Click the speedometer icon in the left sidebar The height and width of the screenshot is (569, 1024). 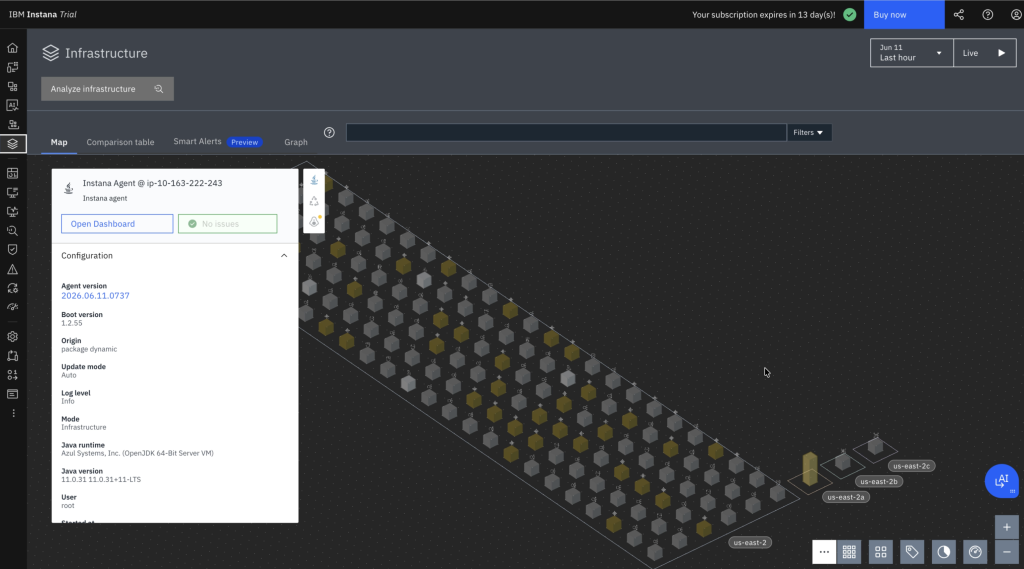tap(12, 307)
